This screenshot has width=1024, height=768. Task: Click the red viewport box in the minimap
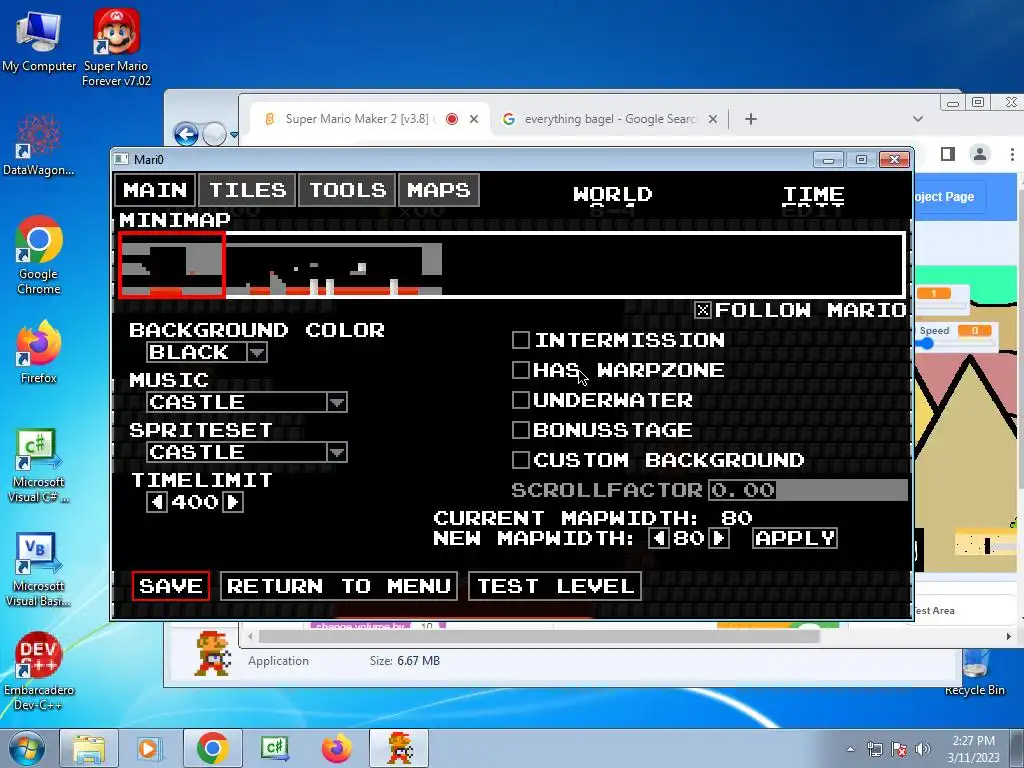tap(172, 264)
